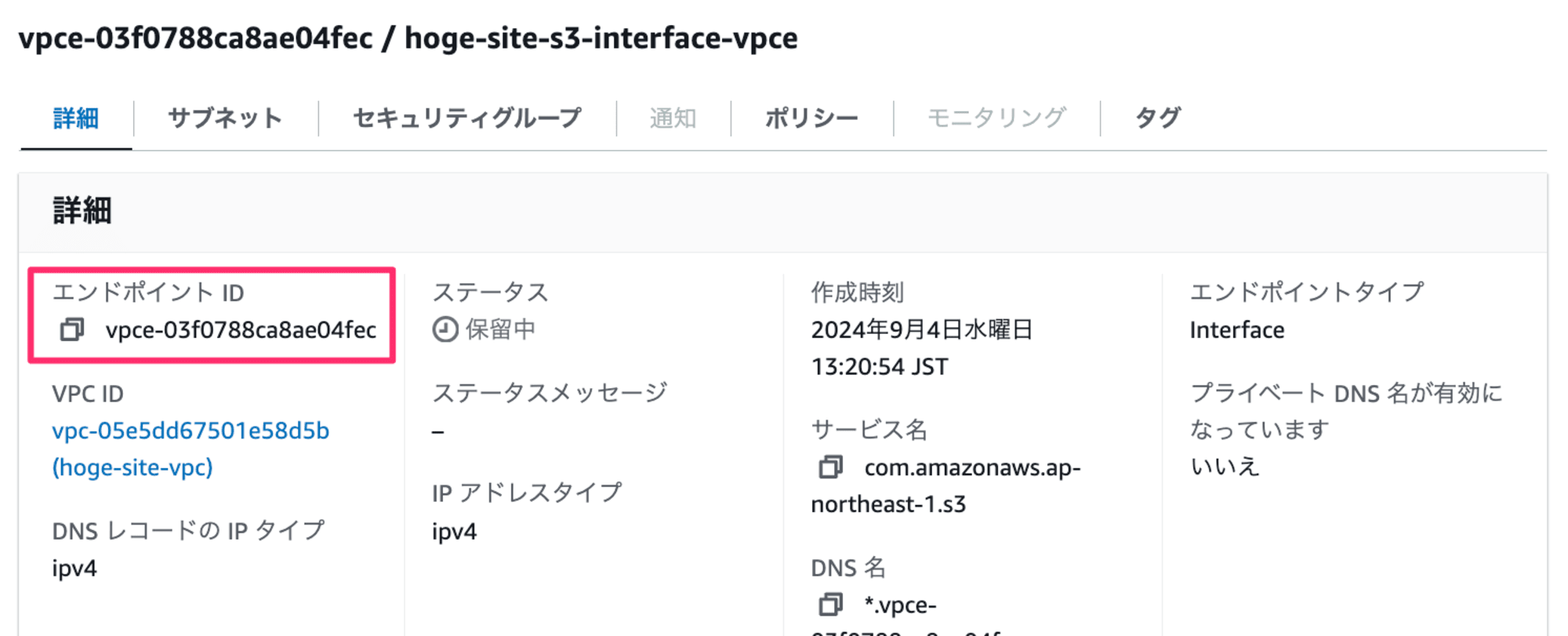Click the page title hoge-site-s3-interface-vpce
The image size is (1568, 636).
click(x=601, y=38)
